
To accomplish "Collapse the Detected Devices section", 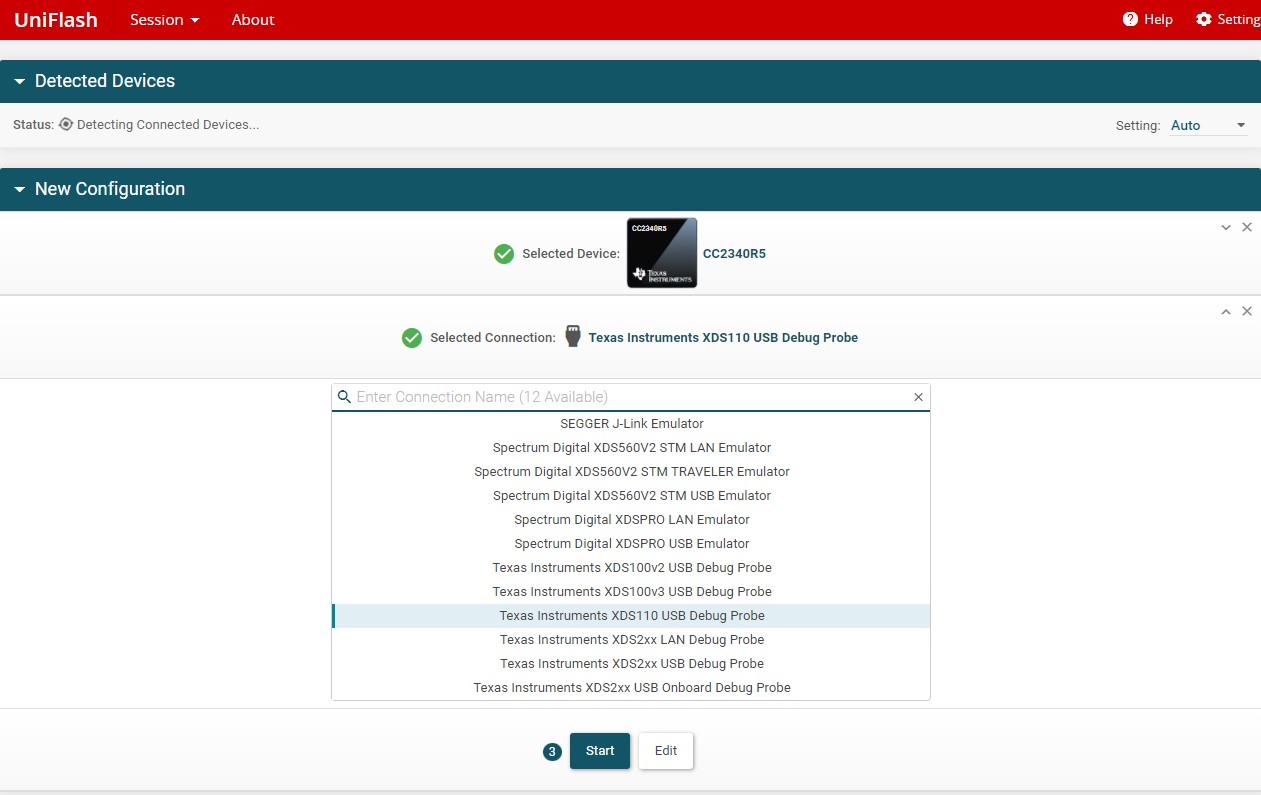I will [x=20, y=81].
